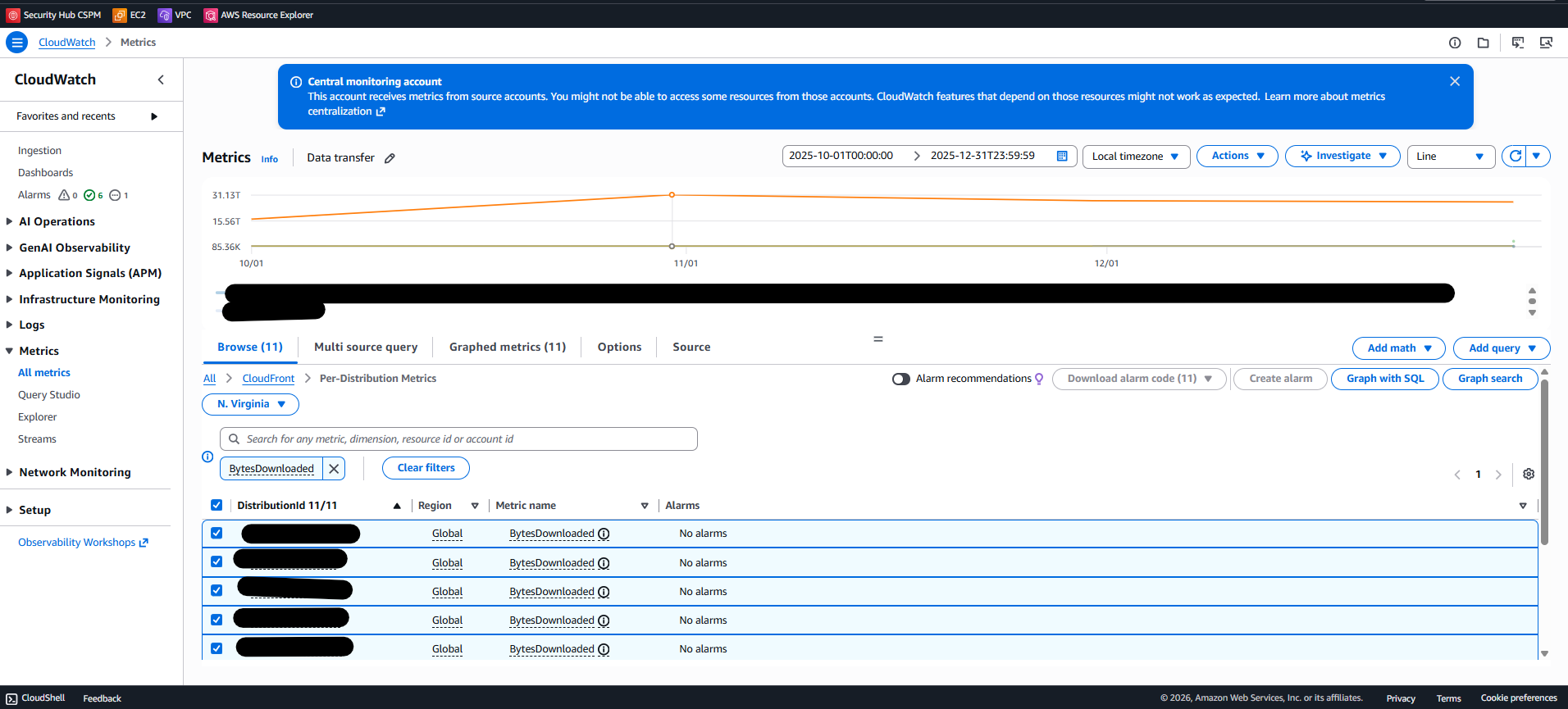Viewport: 1568px width, 709px height.
Task: Open All metrics in sidebar
Action: click(x=44, y=373)
